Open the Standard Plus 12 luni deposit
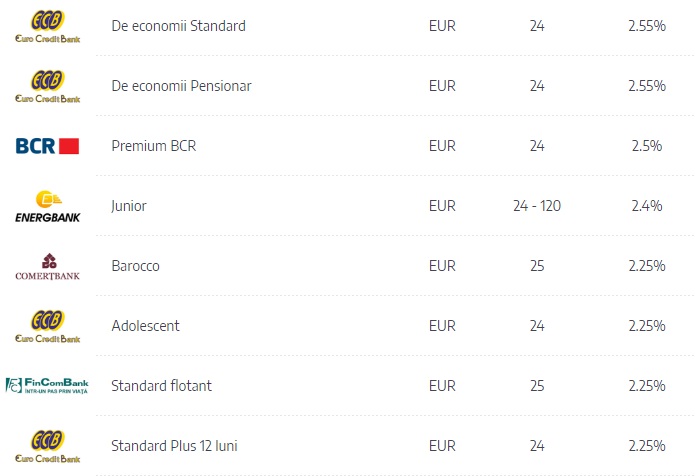Image resolution: width=695 pixels, height=476 pixels. [x=174, y=446]
